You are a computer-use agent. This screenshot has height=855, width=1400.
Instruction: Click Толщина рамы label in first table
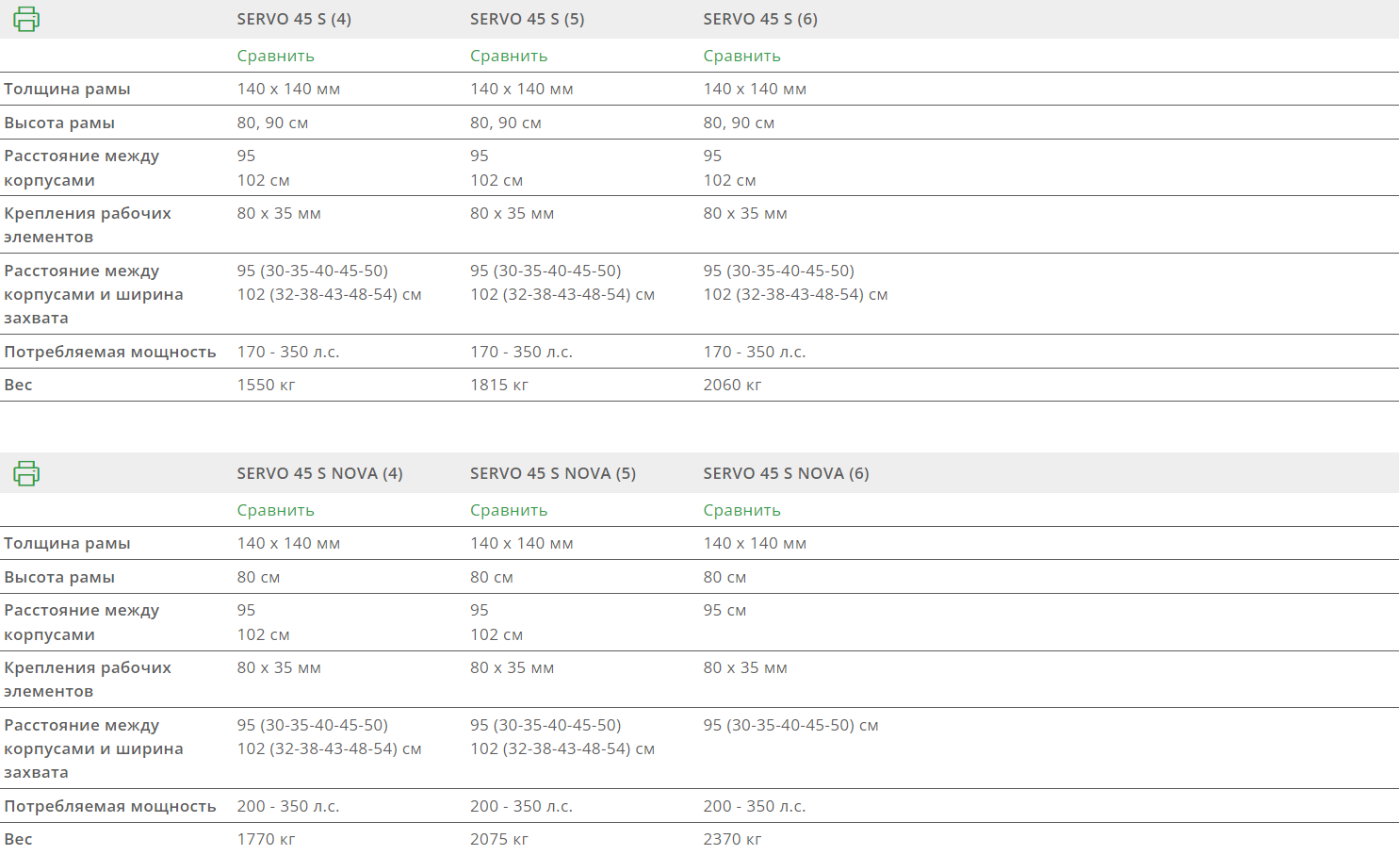pos(67,89)
